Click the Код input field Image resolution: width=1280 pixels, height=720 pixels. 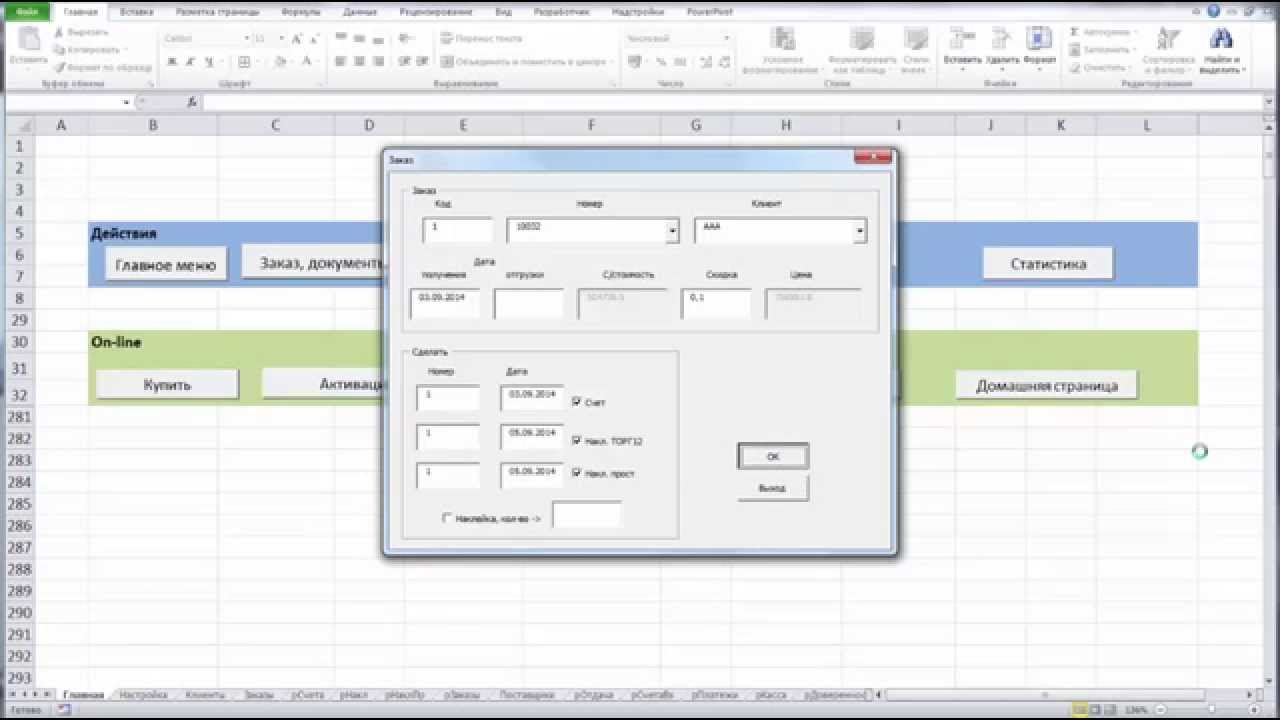coord(458,231)
